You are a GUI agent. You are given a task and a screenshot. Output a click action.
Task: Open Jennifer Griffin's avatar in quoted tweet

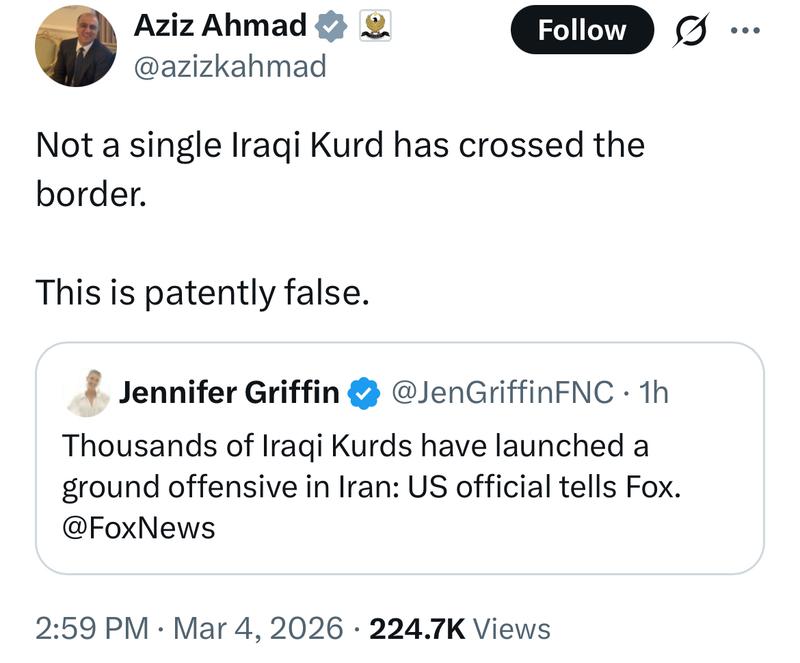click(88, 392)
